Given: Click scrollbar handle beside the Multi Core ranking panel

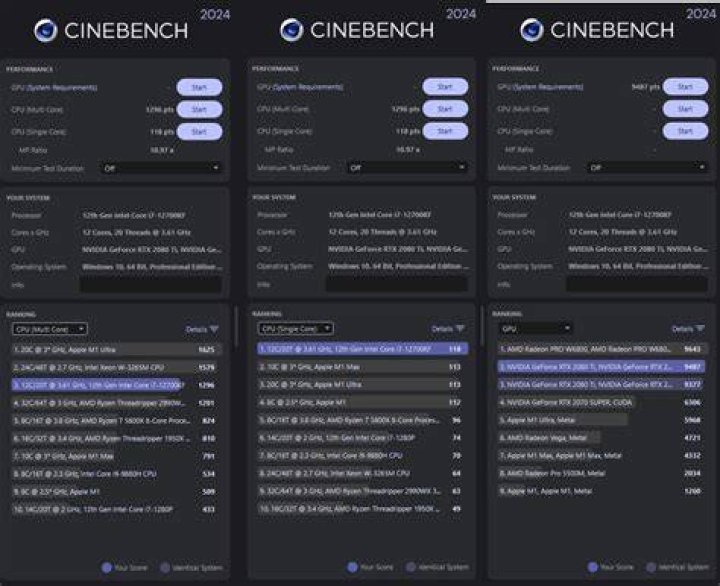Looking at the screenshot, I should (x=236, y=327).
